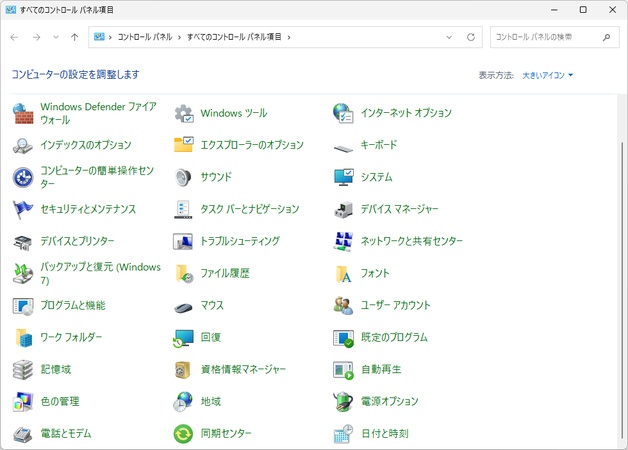Click the システム text link

tap(376, 177)
